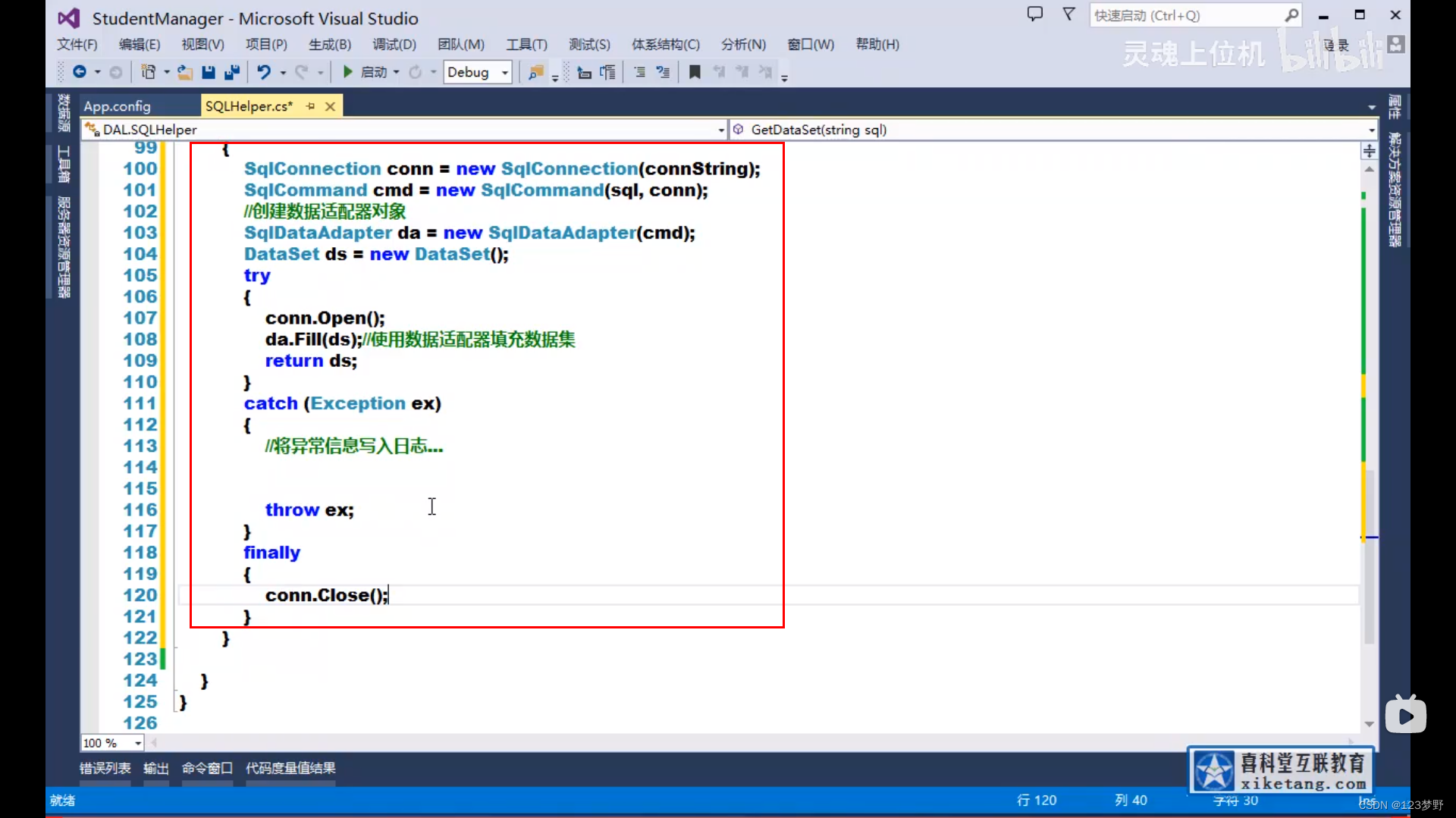Click the editor split window handle
1456x818 pixels.
pos(1369,151)
